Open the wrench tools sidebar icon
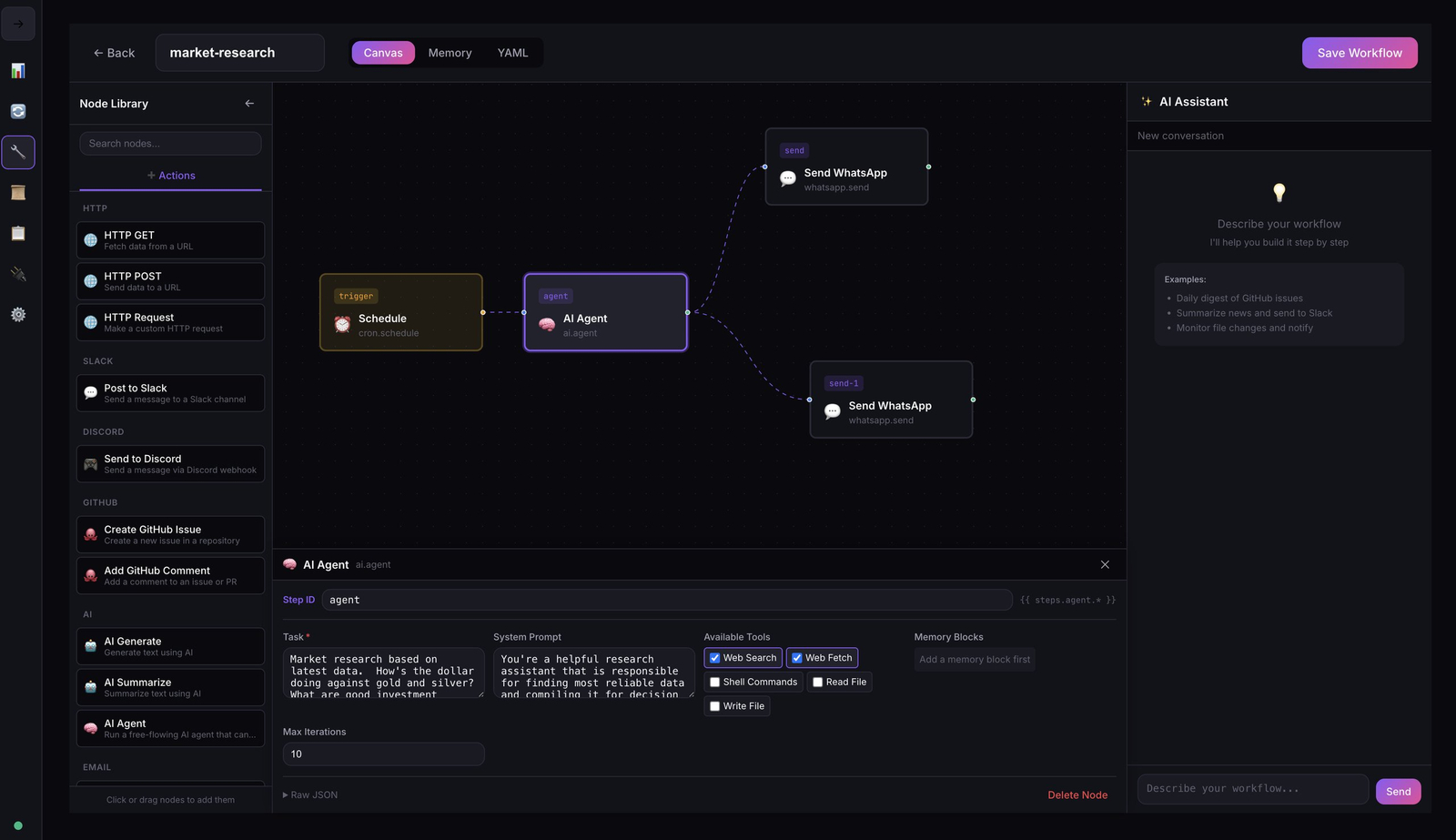 (18, 152)
